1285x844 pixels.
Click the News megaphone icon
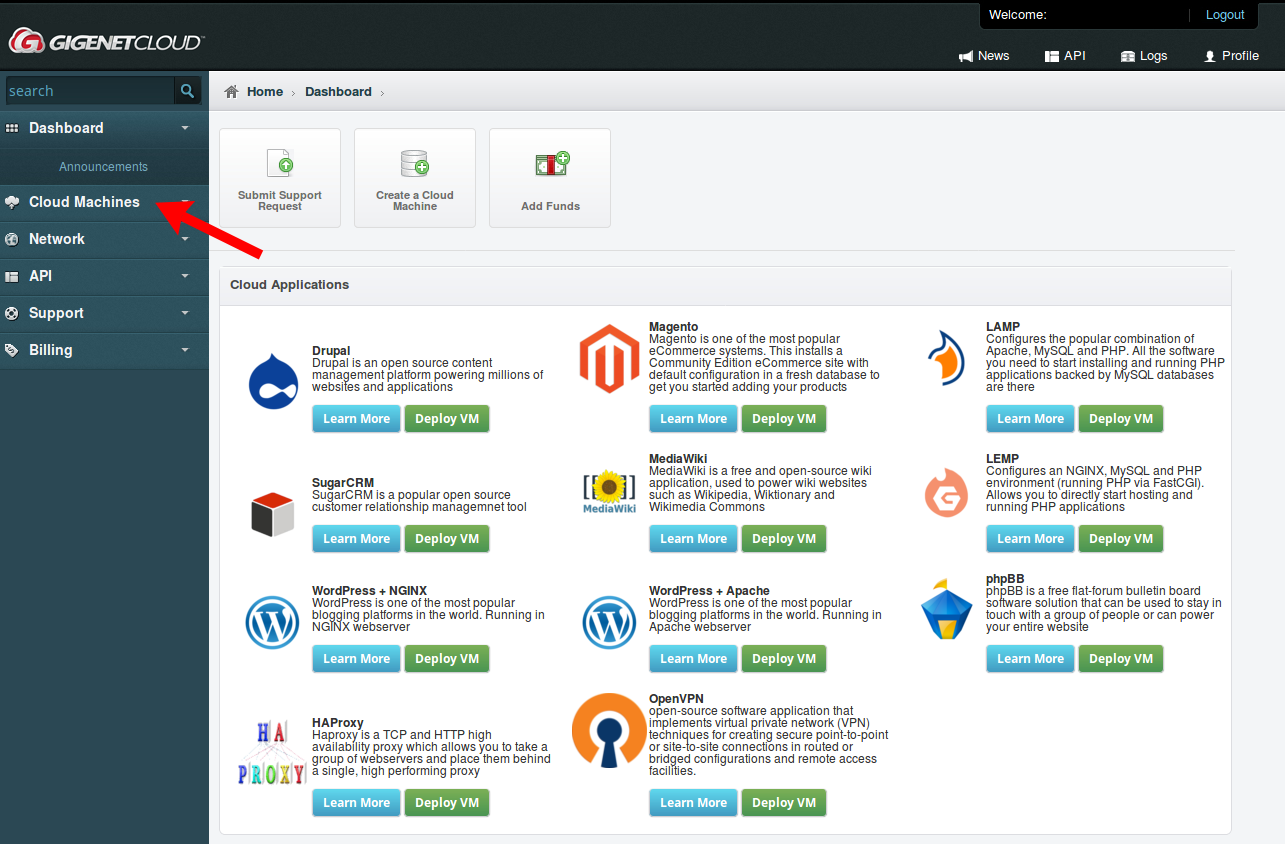966,56
